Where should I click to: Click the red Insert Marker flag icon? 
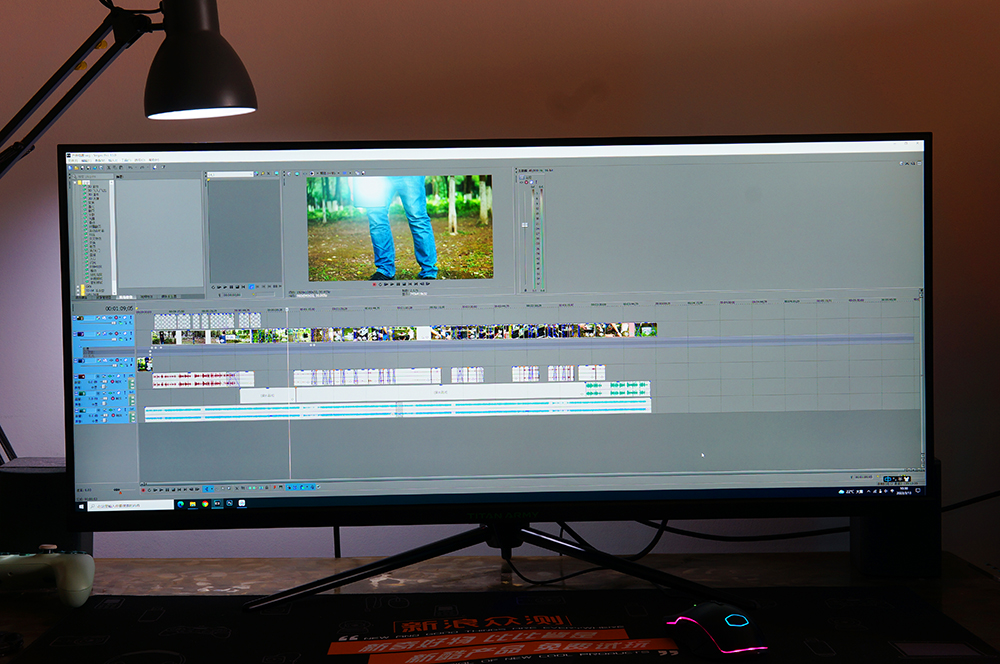(275, 487)
